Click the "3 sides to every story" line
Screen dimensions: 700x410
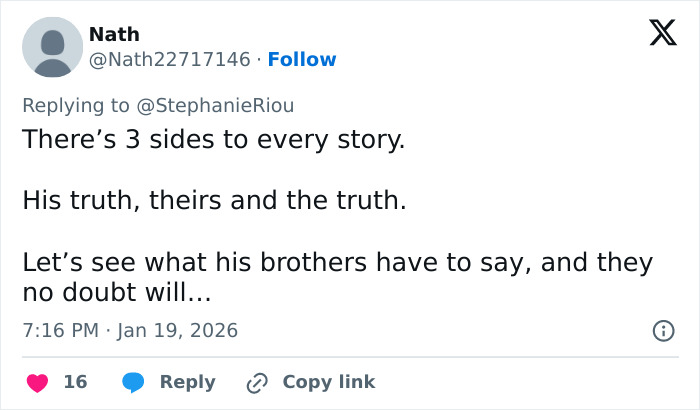click(x=213, y=138)
